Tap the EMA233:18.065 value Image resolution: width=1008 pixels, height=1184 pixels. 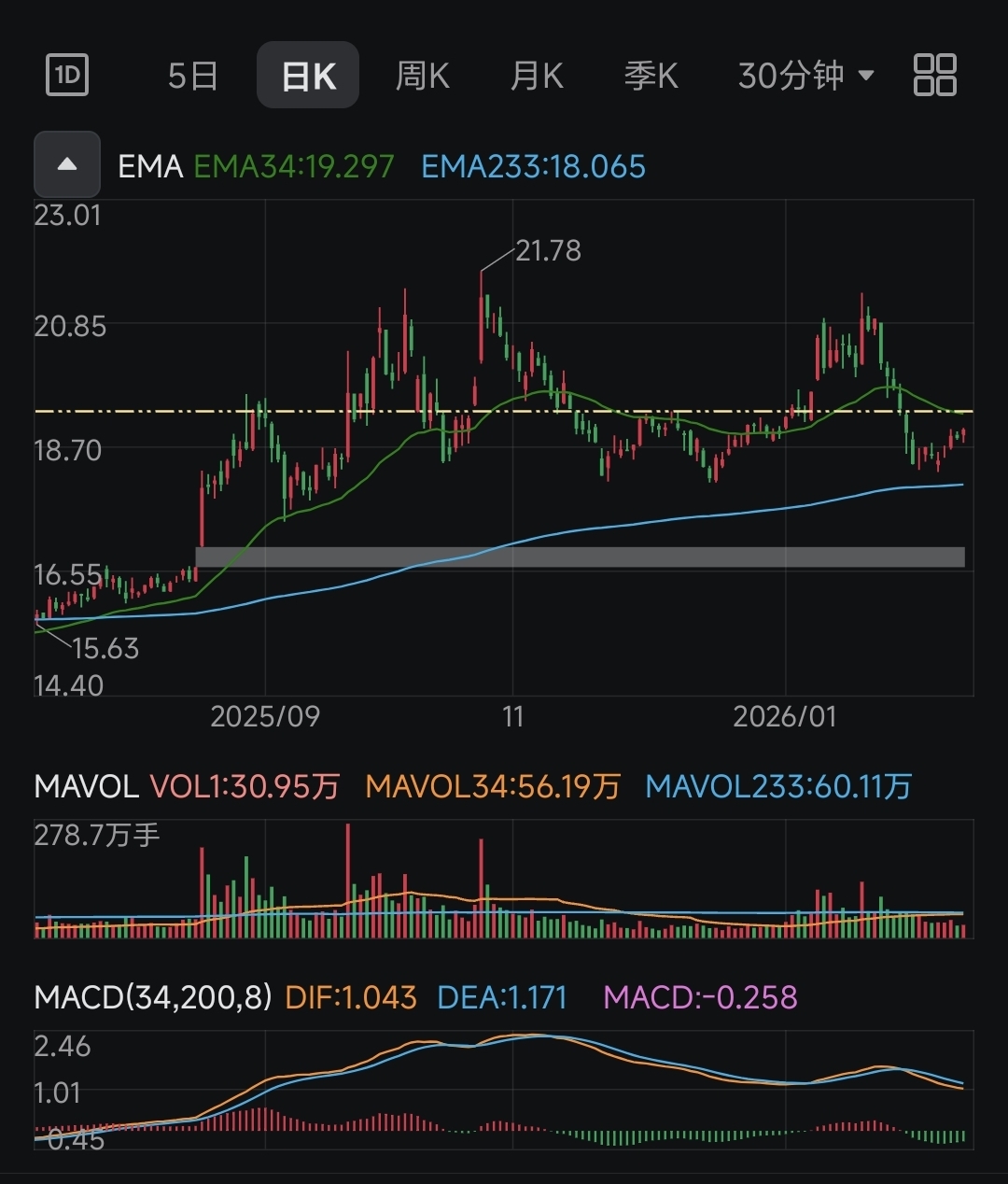point(534,167)
